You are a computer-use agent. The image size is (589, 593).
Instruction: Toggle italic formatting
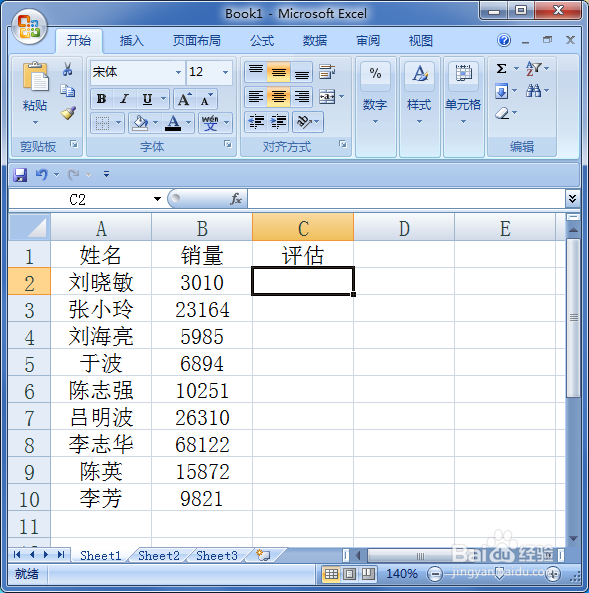tap(124, 99)
